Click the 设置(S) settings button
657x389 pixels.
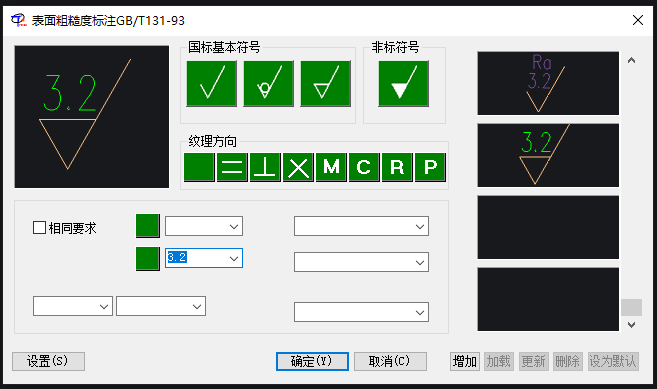click(x=49, y=361)
